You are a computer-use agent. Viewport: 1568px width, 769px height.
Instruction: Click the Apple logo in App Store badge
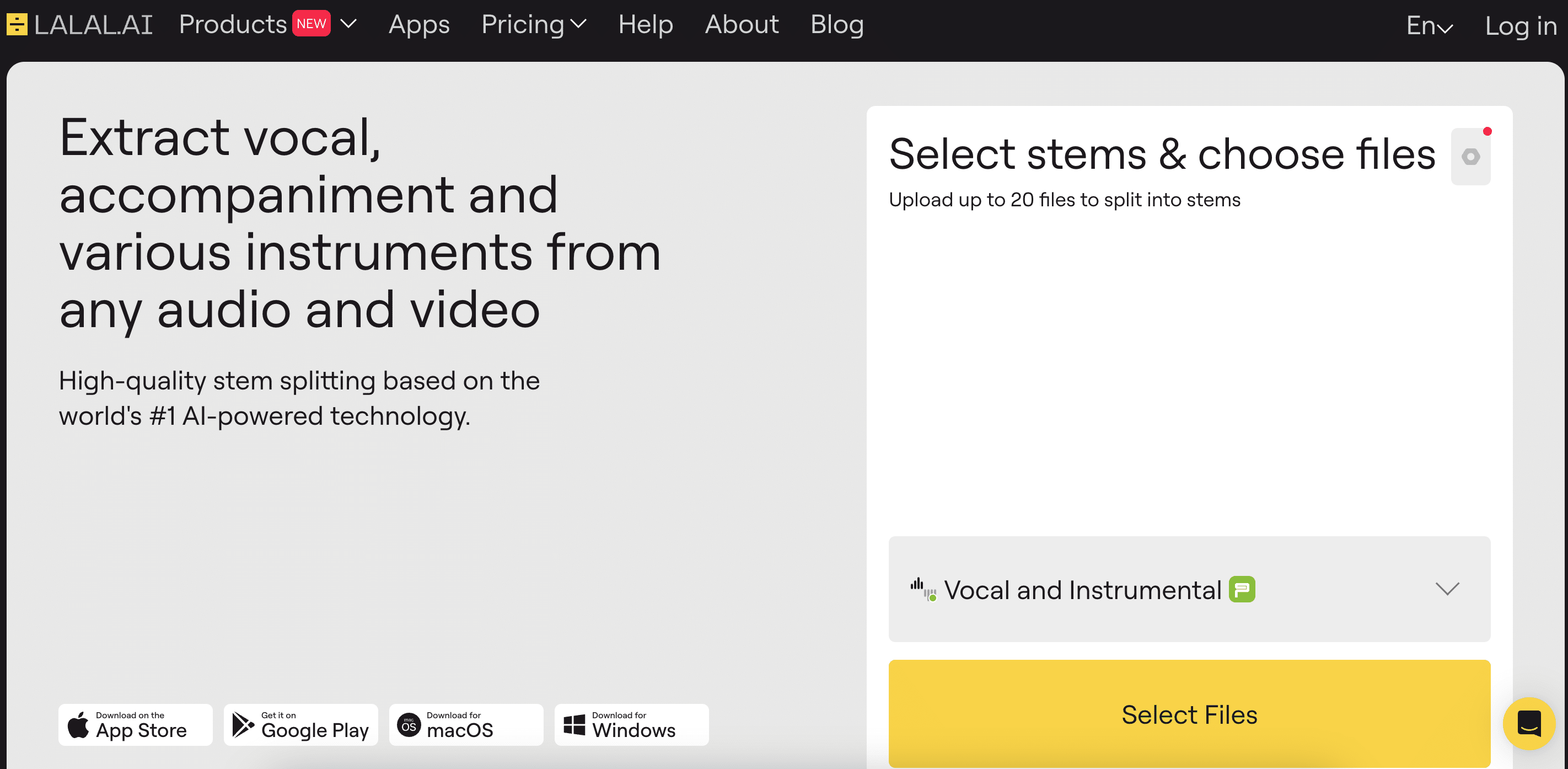[x=79, y=724]
